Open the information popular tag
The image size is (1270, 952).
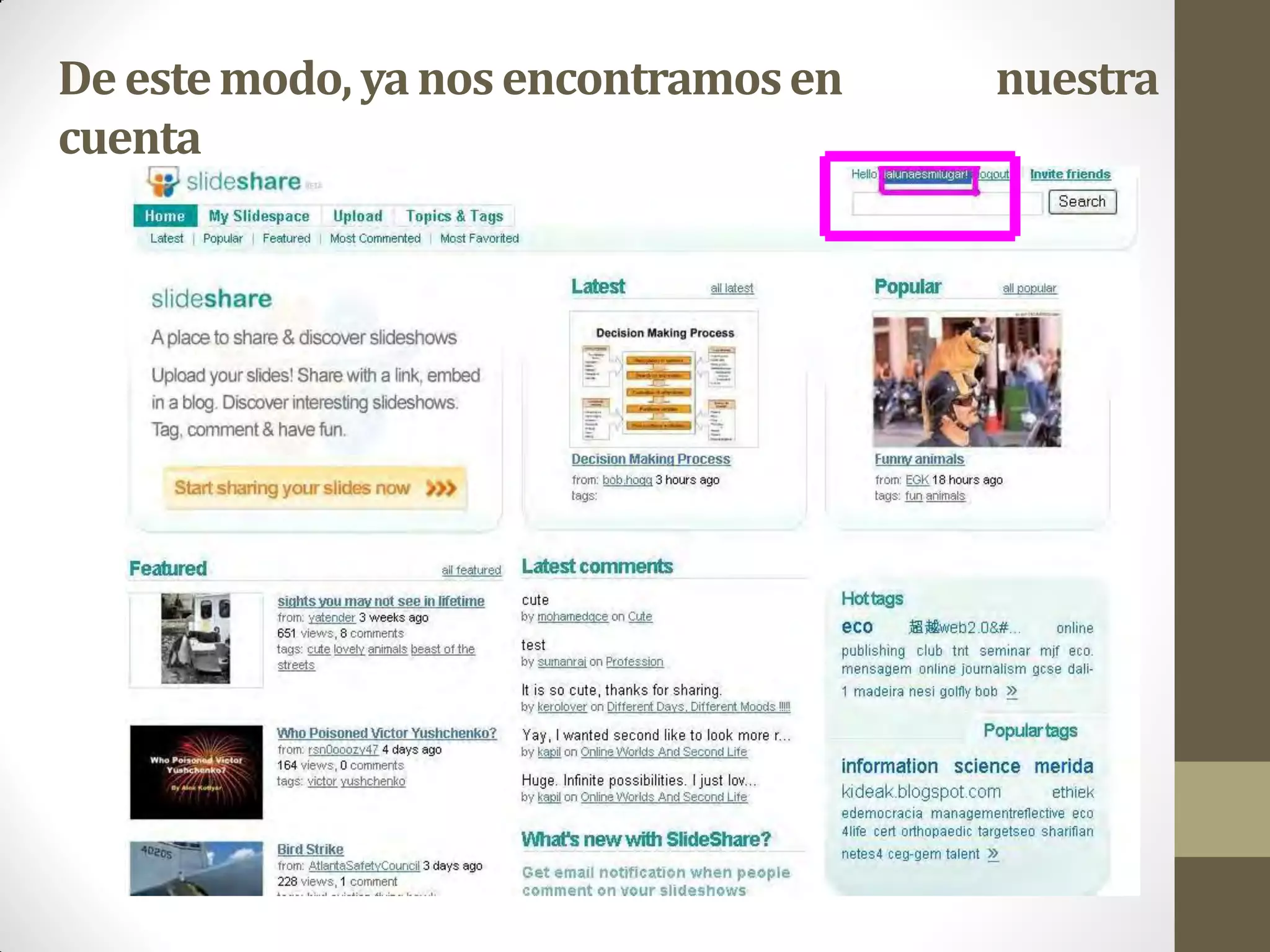(889, 767)
